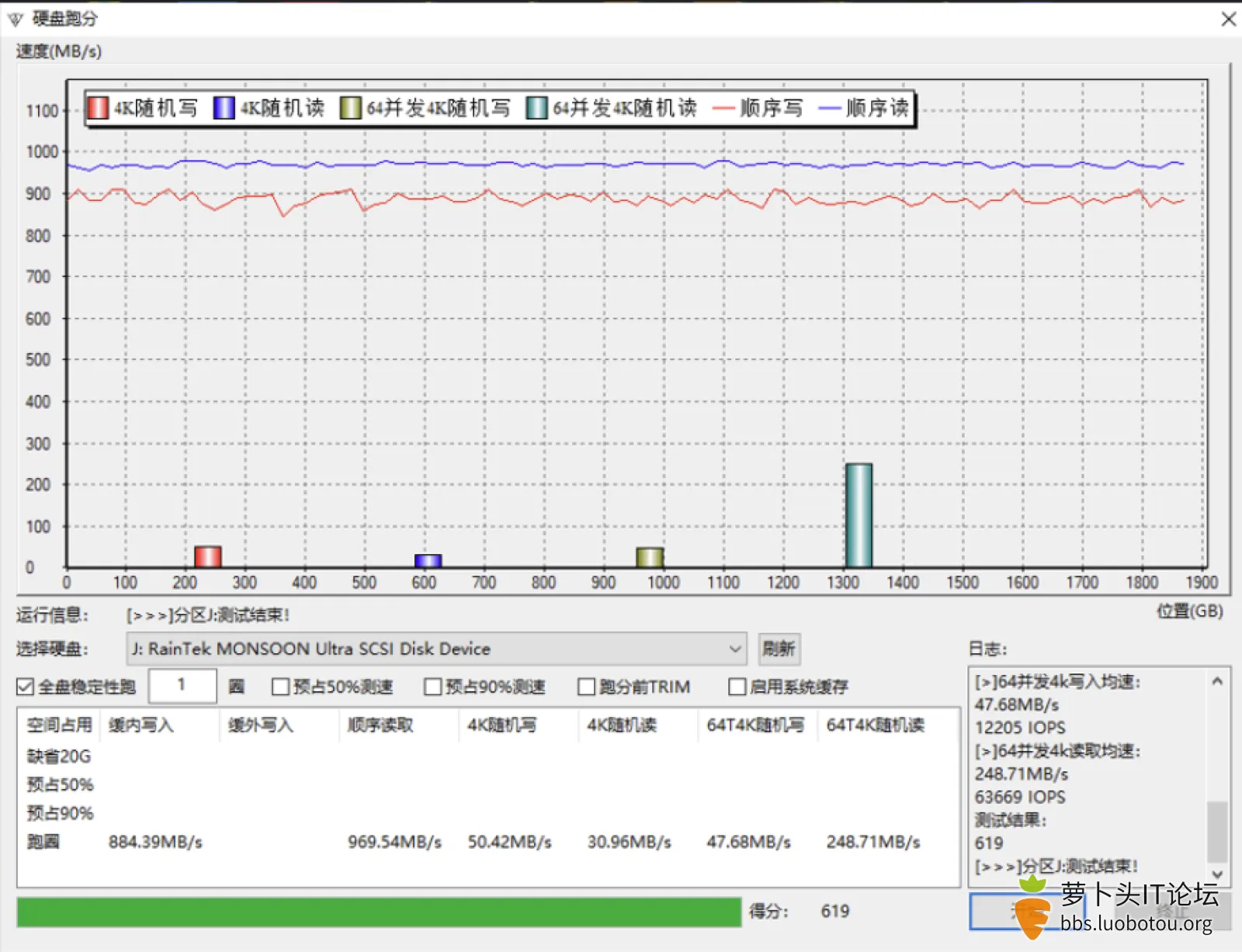Enable 启用系统缓存 checkbox
The image size is (1242, 952).
tap(737, 687)
